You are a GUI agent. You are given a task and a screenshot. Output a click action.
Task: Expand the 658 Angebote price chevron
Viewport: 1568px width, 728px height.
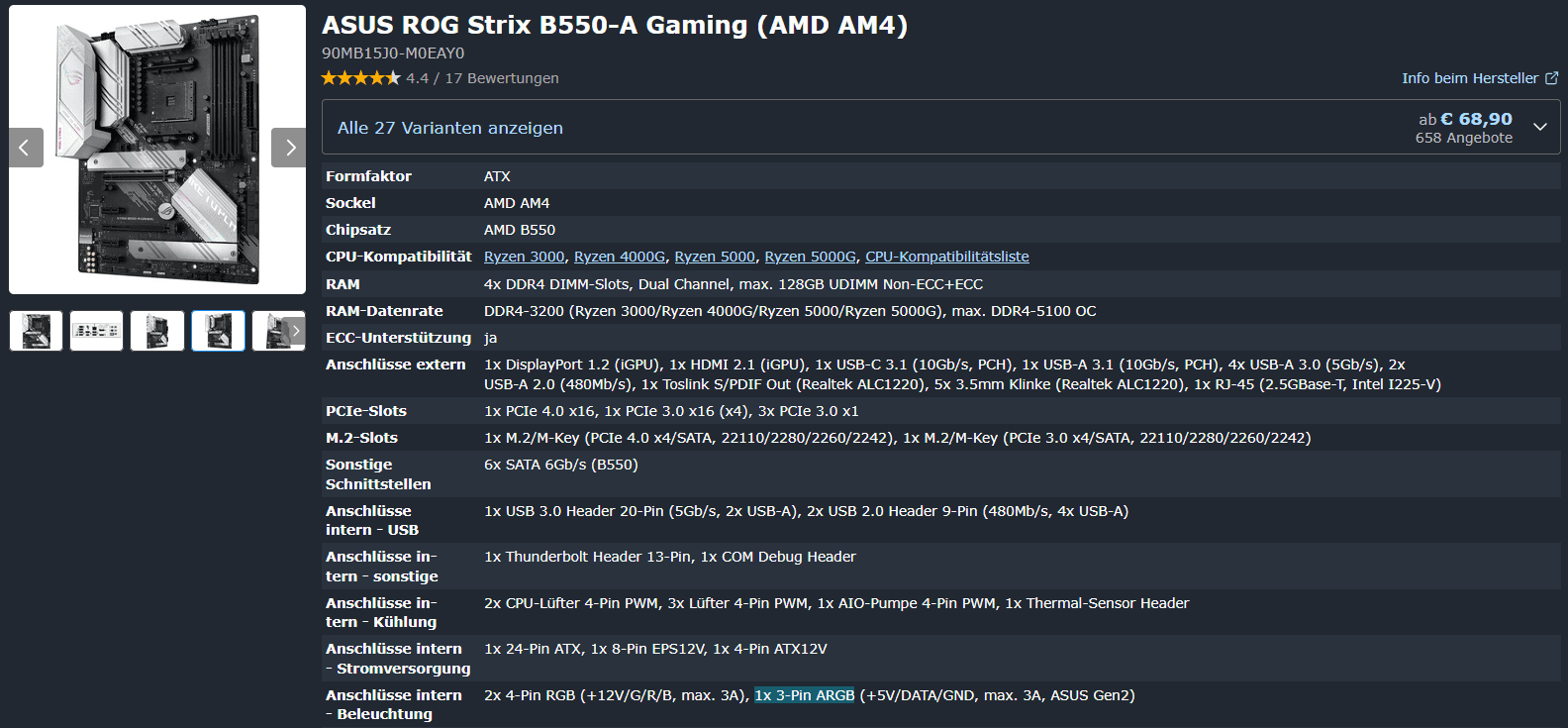point(1540,127)
